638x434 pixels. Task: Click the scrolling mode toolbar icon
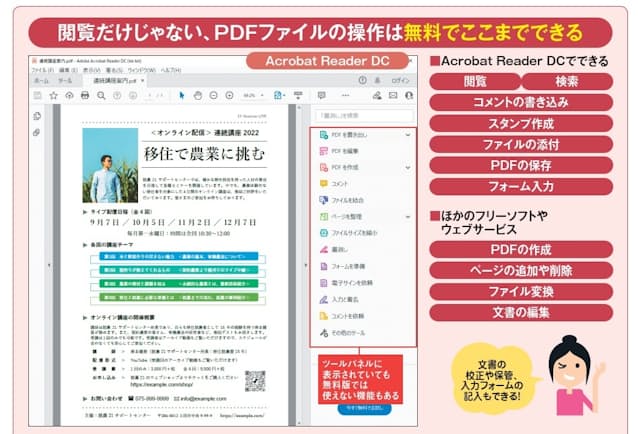click(x=298, y=95)
